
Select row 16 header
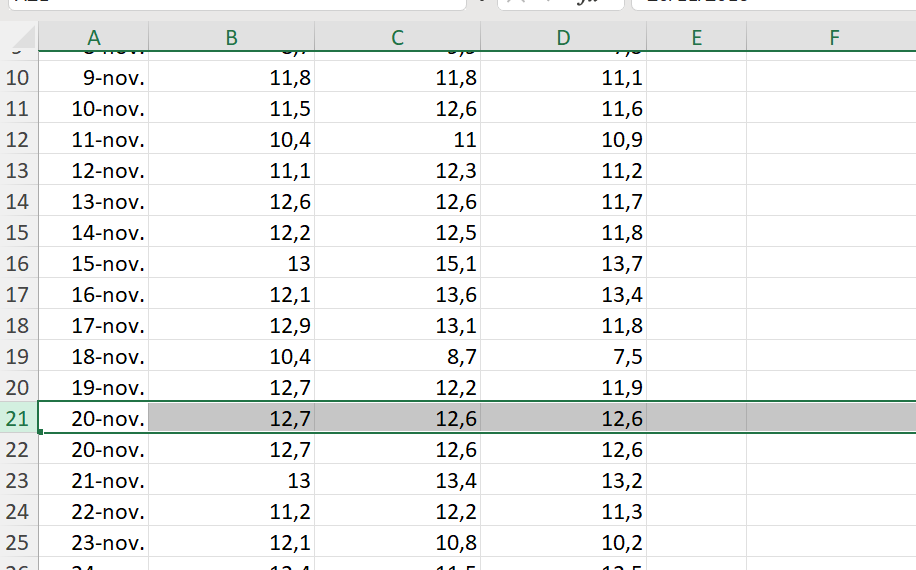(x=18, y=264)
